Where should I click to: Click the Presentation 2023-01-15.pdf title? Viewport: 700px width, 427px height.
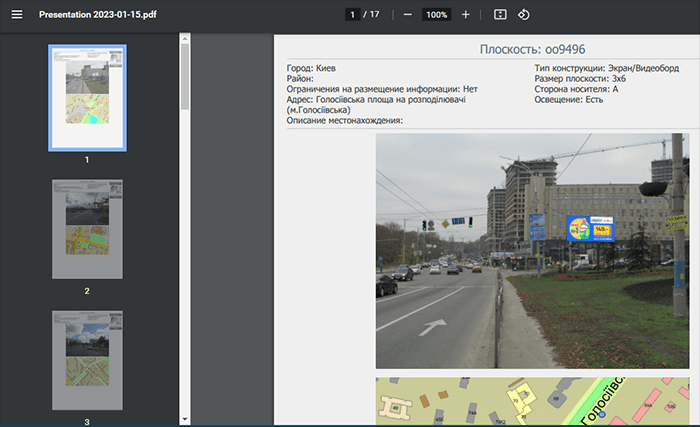click(95, 15)
